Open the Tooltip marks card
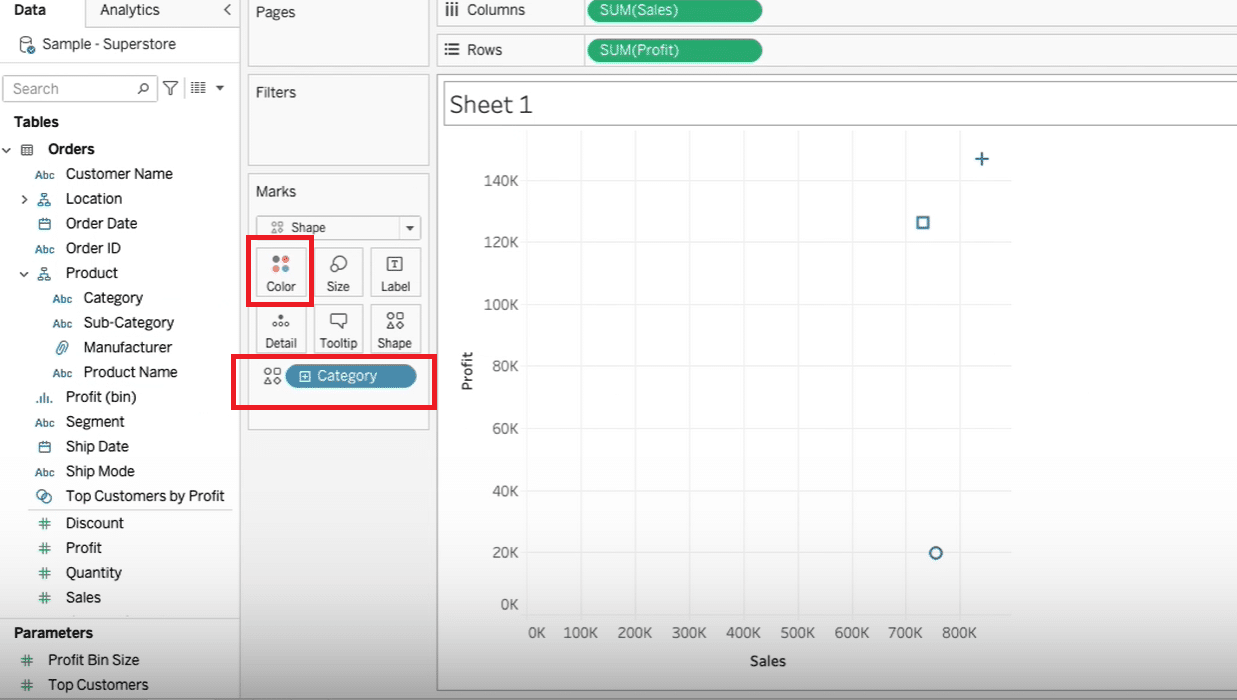1237x700 pixels. tap(338, 329)
